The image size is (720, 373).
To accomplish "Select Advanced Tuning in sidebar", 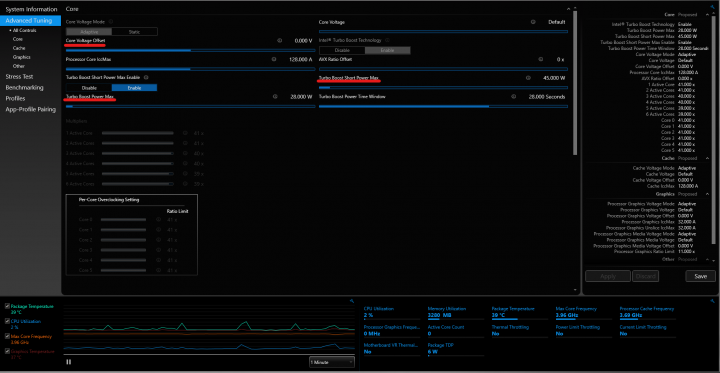I will (31, 21).
